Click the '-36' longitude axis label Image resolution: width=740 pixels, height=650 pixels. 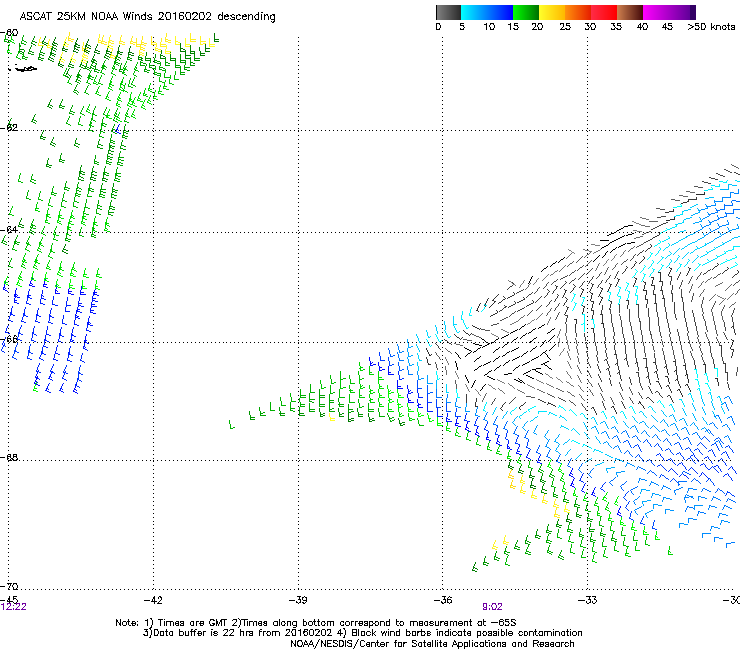443,600
